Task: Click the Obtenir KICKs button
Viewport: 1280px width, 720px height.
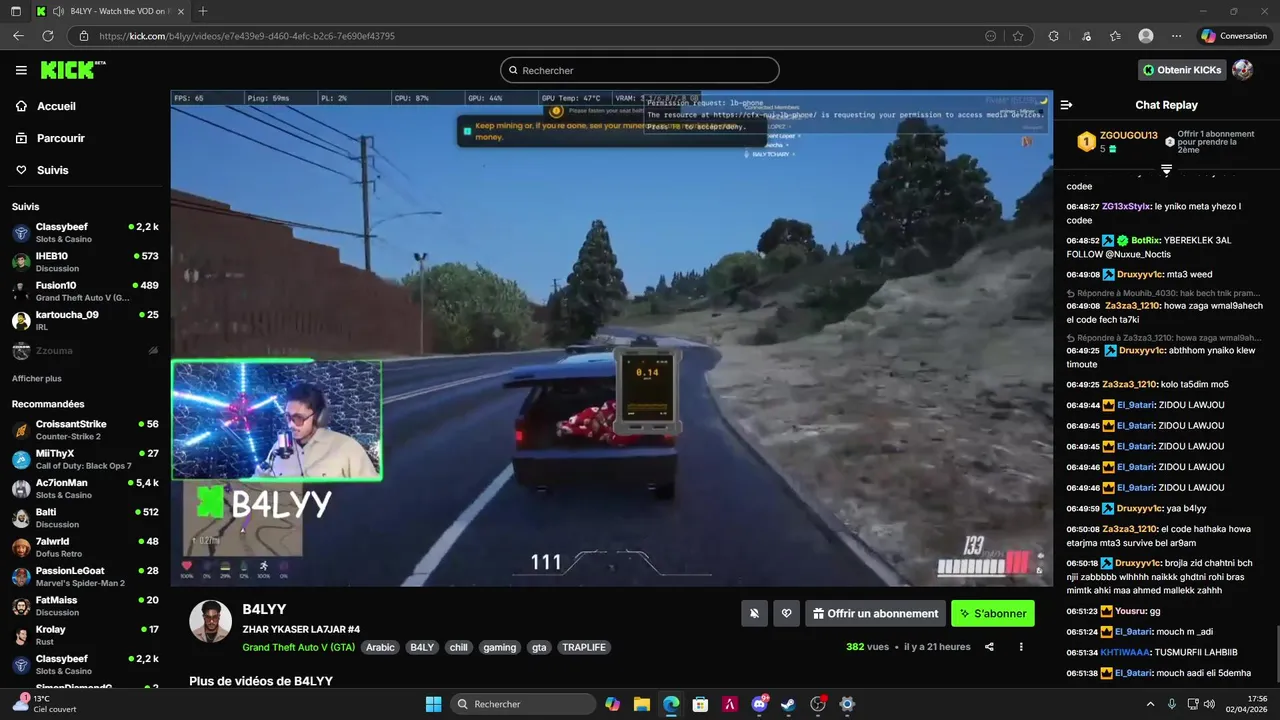Action: pyautogui.click(x=1182, y=70)
